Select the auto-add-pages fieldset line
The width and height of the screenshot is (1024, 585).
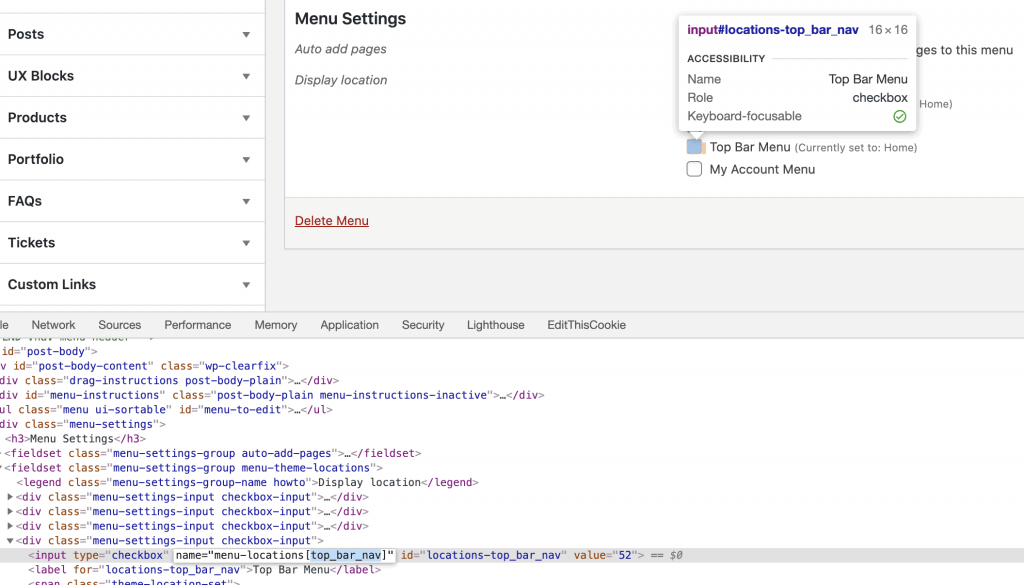[x=213, y=453]
